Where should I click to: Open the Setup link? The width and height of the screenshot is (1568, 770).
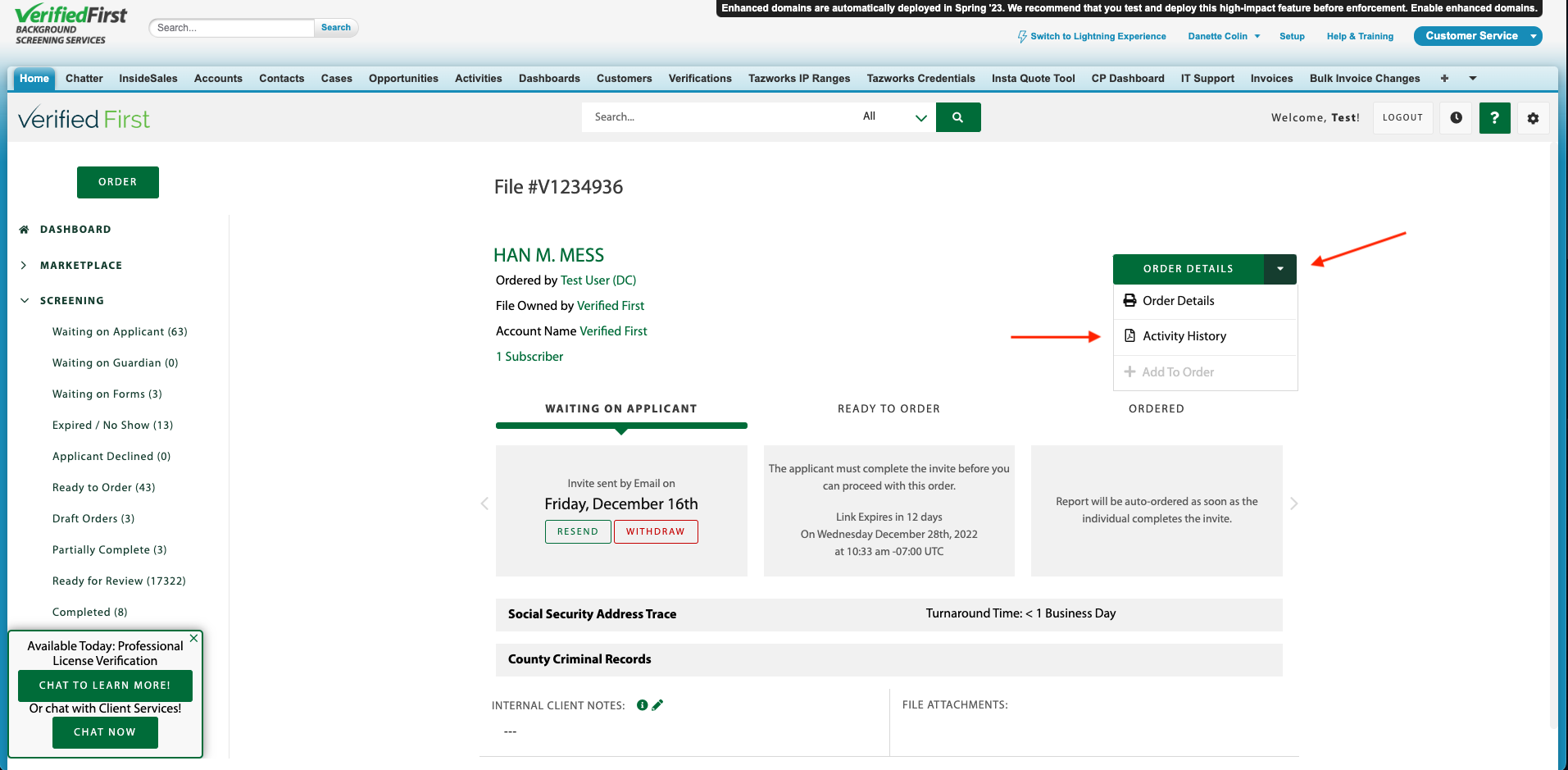coord(1292,36)
